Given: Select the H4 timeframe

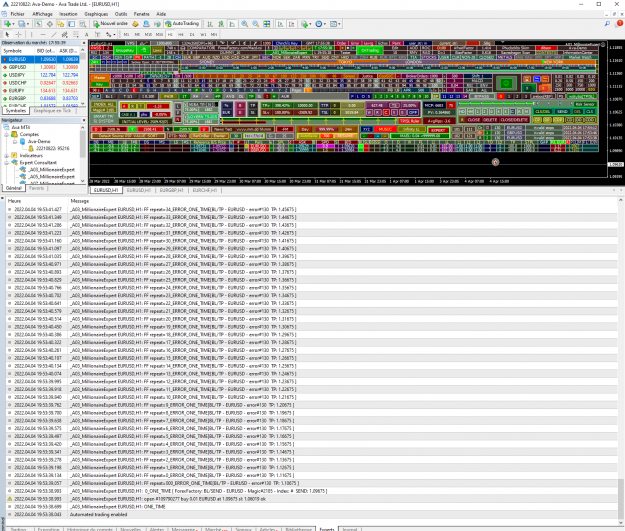Looking at the screenshot, I should pos(181,35).
